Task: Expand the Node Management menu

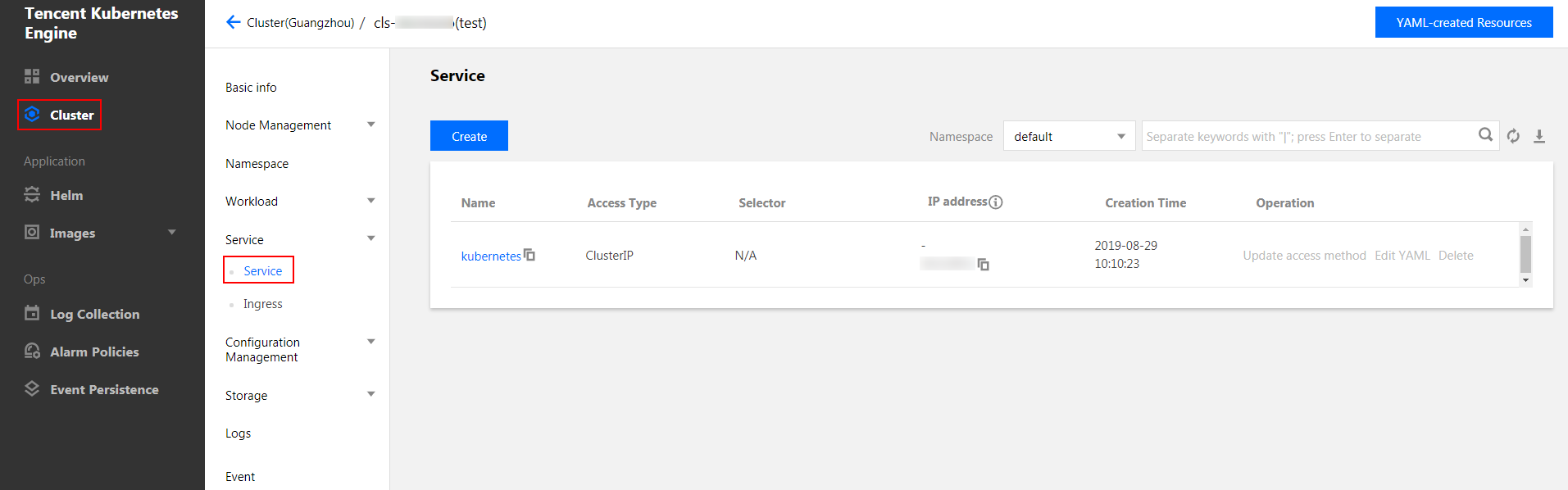Action: click(371, 125)
